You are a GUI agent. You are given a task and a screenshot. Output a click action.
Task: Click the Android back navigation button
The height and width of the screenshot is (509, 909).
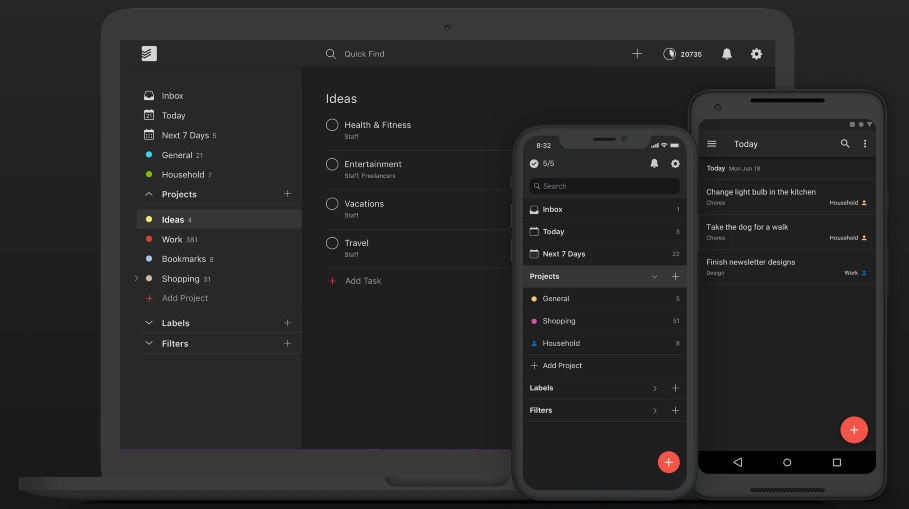[x=737, y=462]
